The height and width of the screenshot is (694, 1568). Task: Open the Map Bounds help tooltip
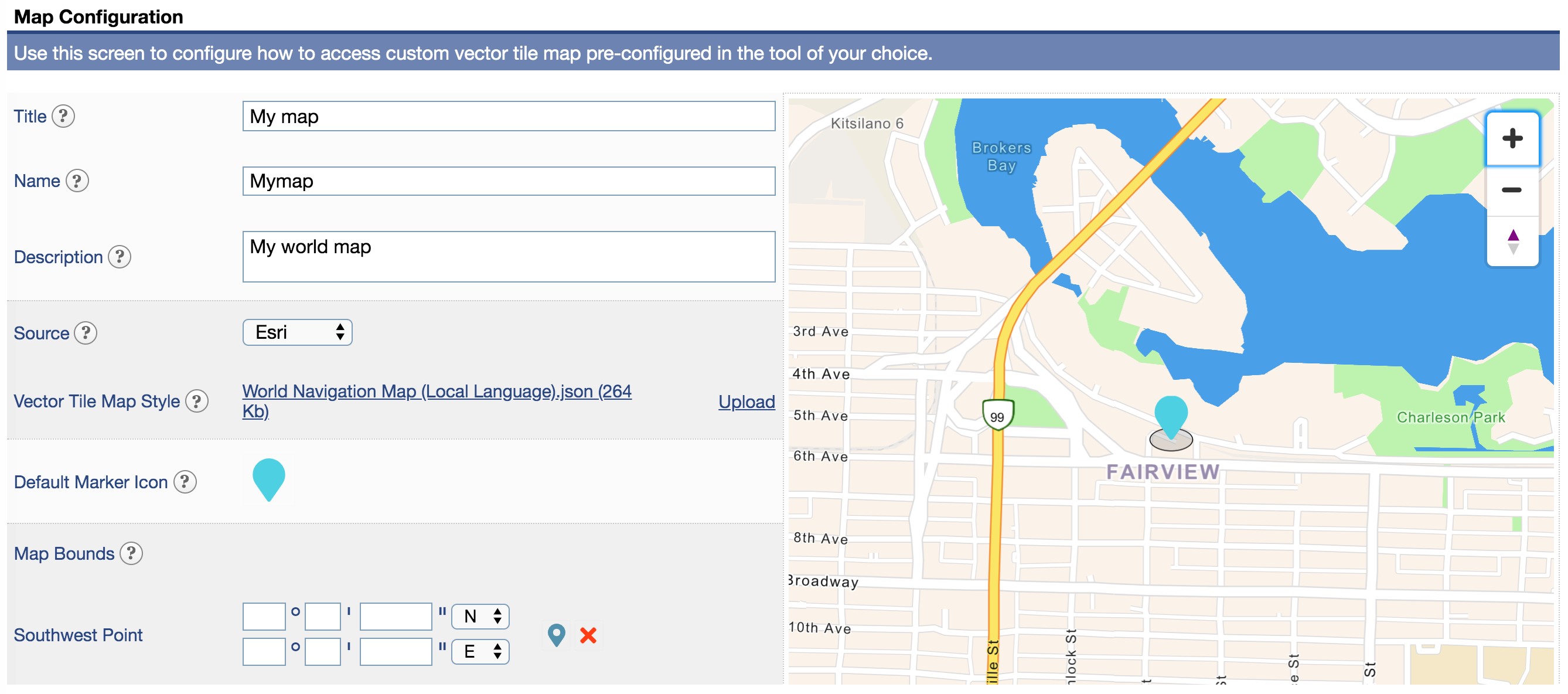(x=131, y=553)
